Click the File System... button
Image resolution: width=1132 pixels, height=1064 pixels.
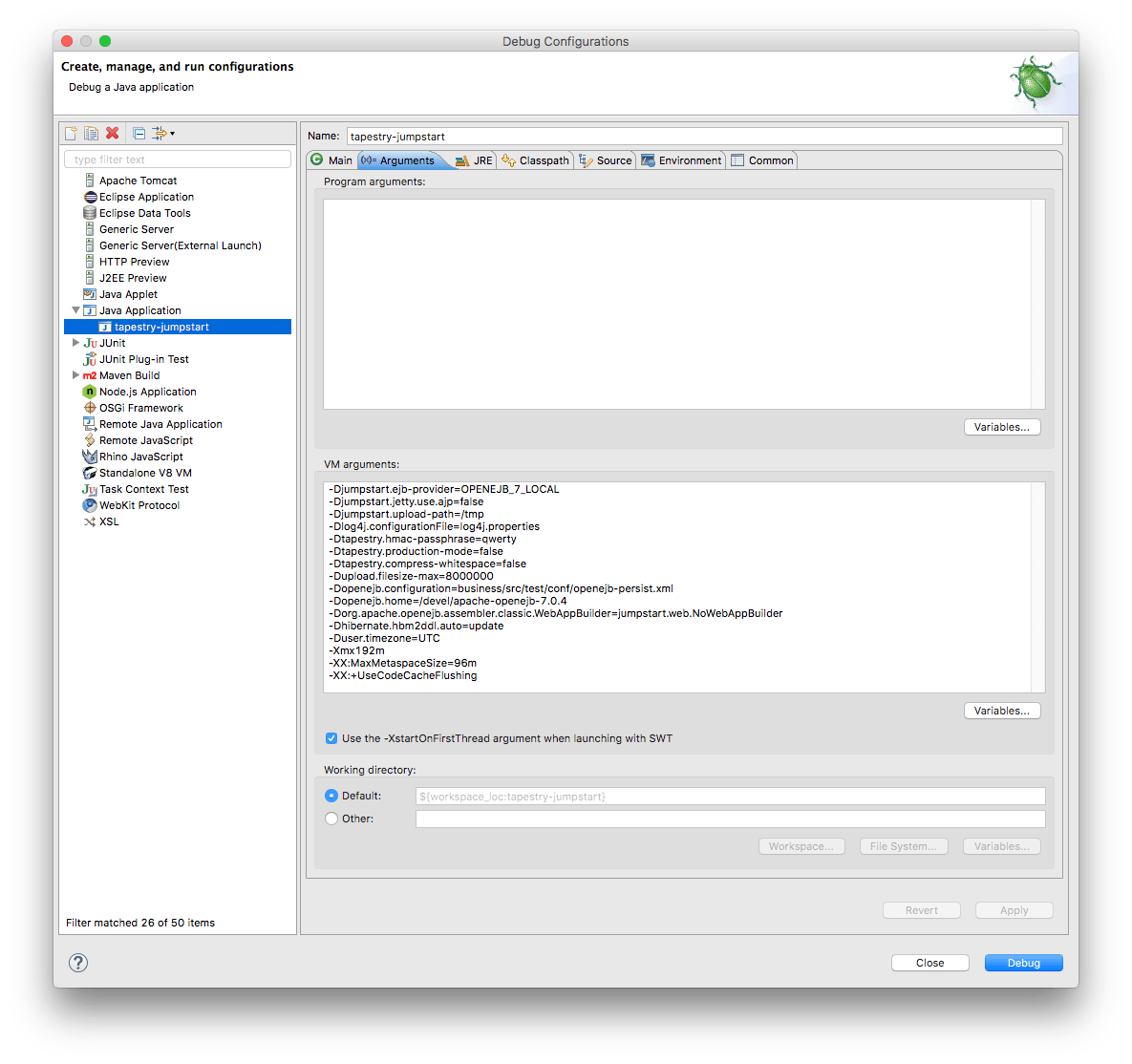point(904,846)
